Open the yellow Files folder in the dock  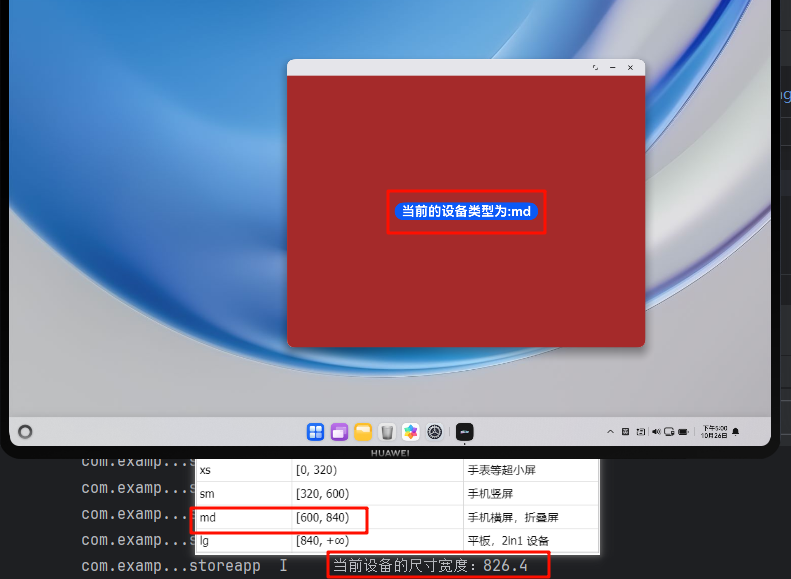[x=363, y=432]
